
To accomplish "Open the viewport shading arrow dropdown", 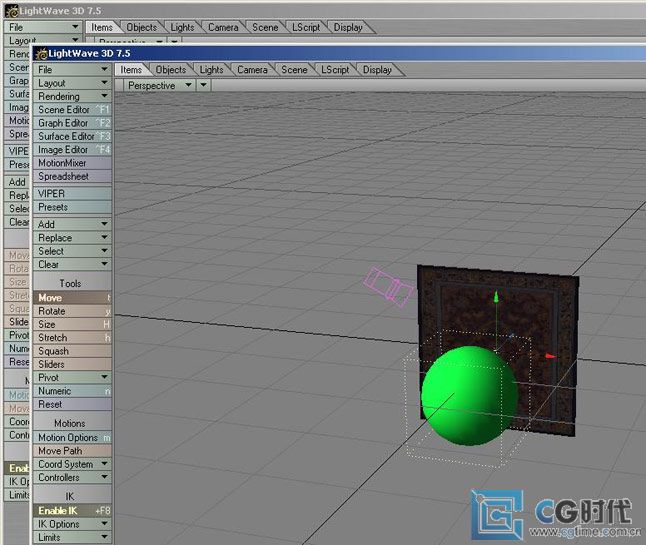I will pos(204,85).
